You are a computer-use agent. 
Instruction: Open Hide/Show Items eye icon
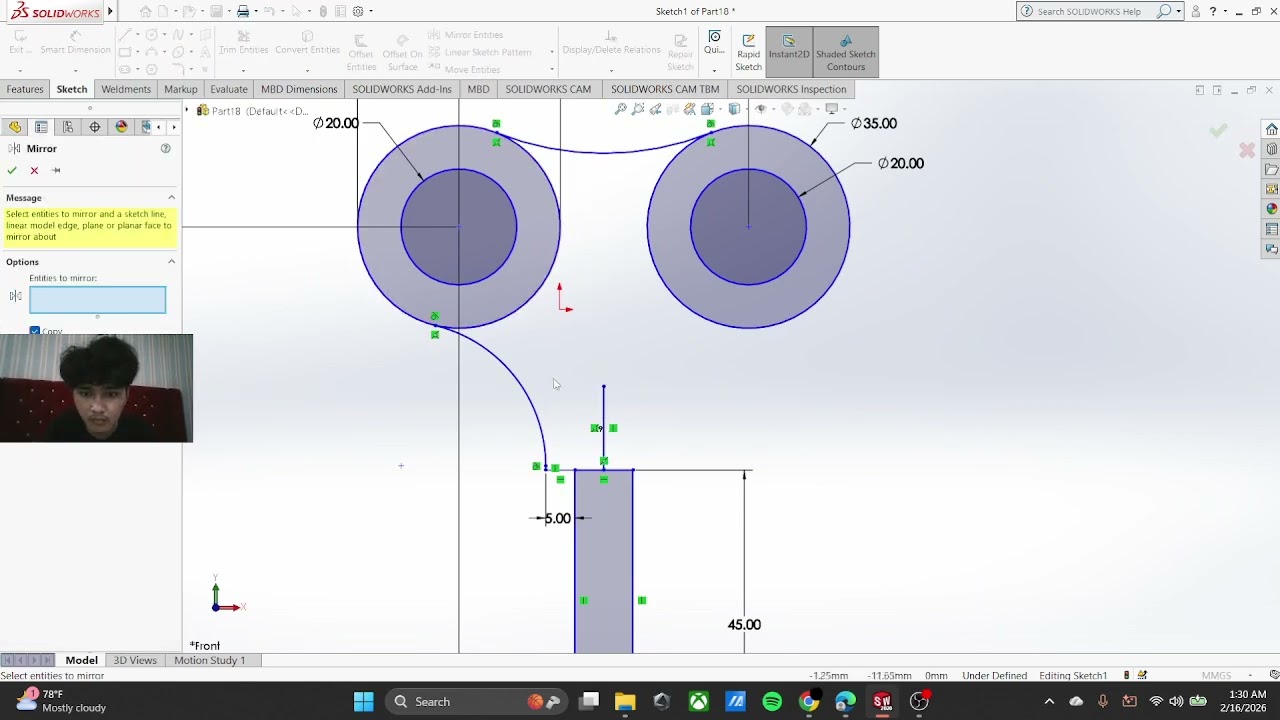pyautogui.click(x=761, y=109)
